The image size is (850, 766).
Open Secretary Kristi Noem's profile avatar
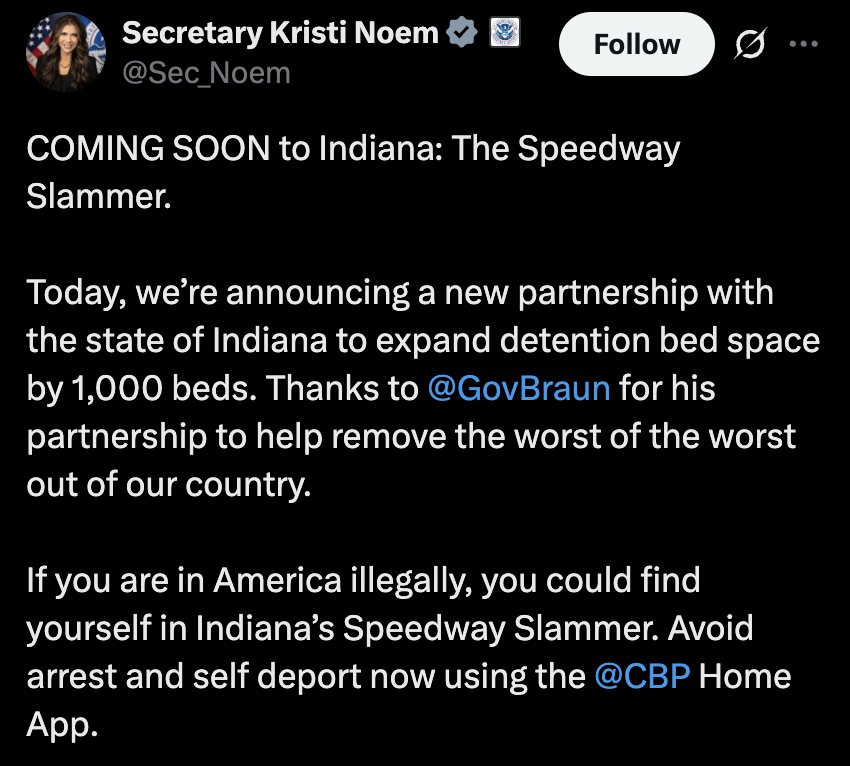coord(66,52)
